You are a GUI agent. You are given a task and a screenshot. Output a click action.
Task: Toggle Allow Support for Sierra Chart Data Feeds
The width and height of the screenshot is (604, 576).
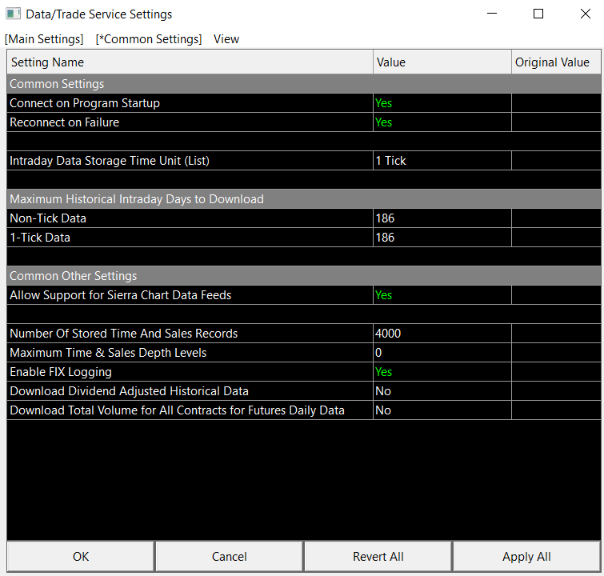click(442, 295)
